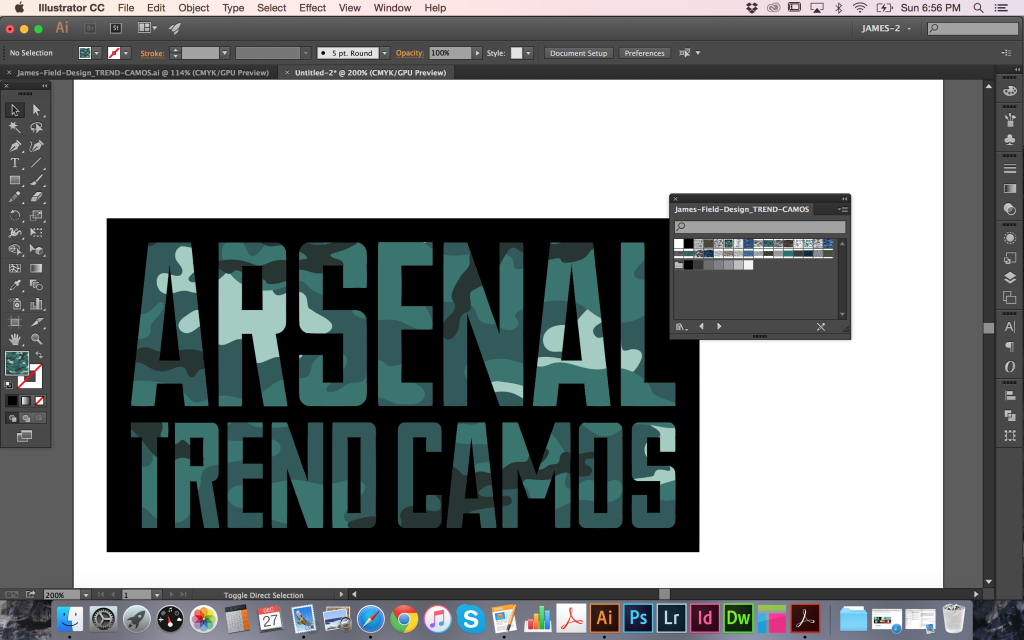Open the Object menu
Screen dimensions: 1024x640
click(x=193, y=8)
